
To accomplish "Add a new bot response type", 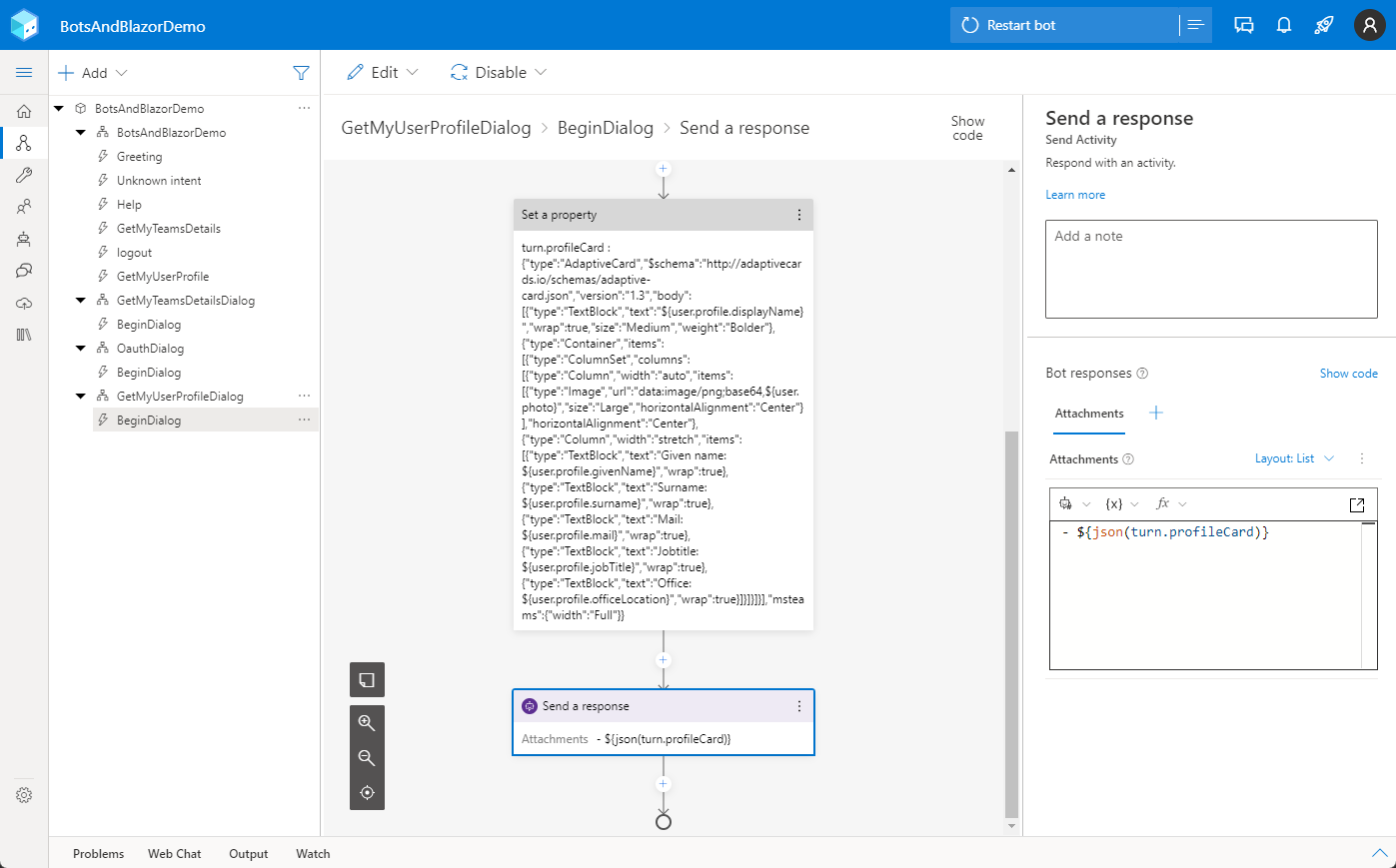I will click(1156, 413).
